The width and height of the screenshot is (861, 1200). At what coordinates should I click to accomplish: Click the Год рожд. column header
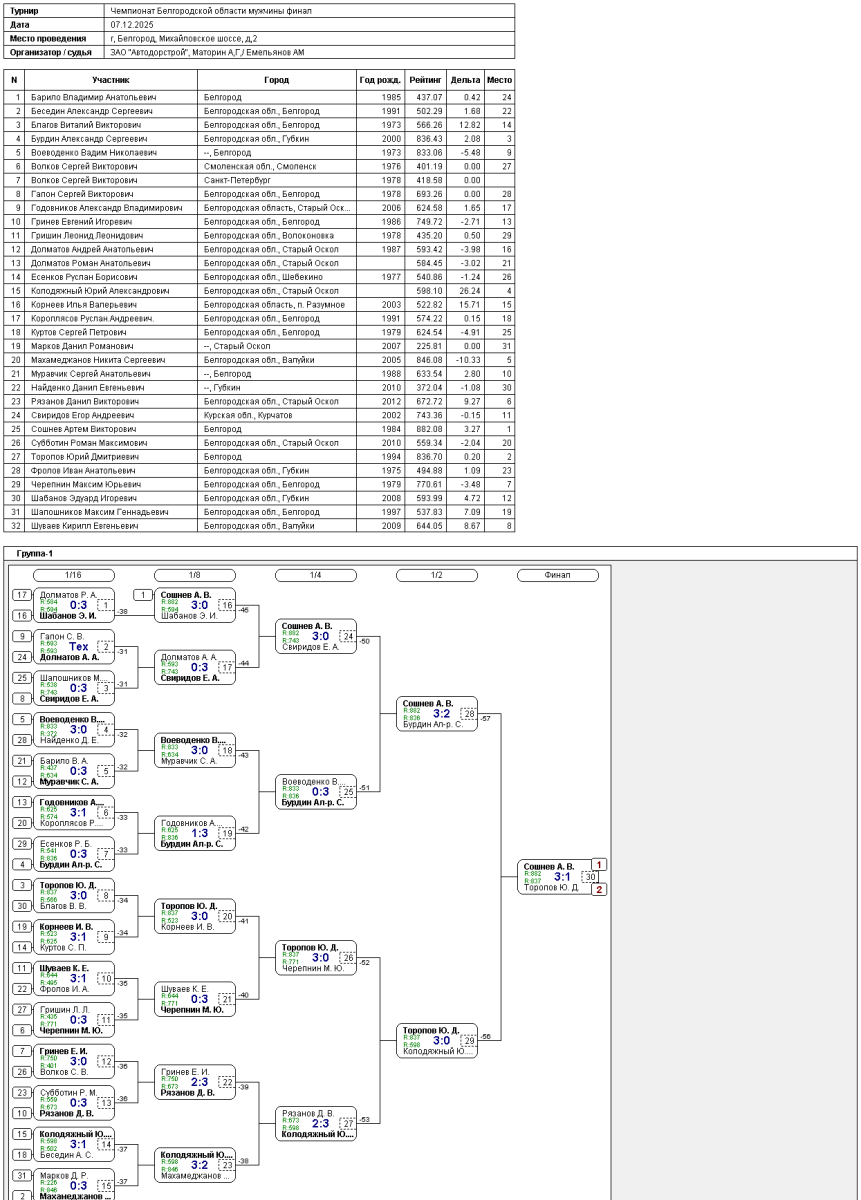(x=380, y=79)
